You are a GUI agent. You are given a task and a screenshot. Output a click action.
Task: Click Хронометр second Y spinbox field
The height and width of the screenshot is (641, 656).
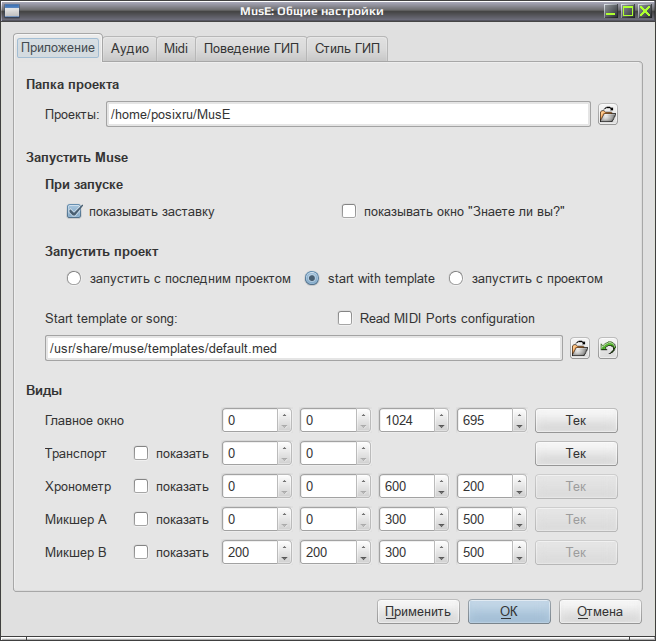click(328, 486)
